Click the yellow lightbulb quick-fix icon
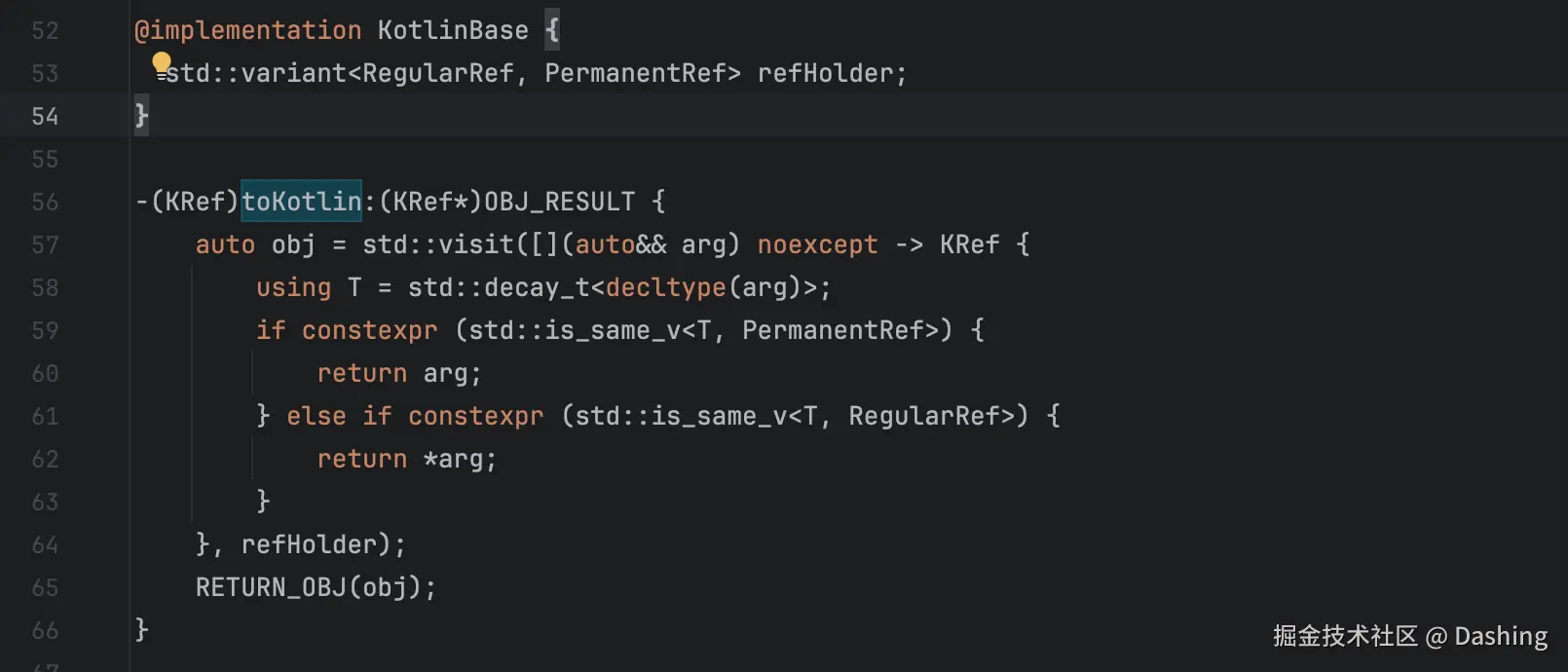The image size is (1568, 672). tap(162, 65)
